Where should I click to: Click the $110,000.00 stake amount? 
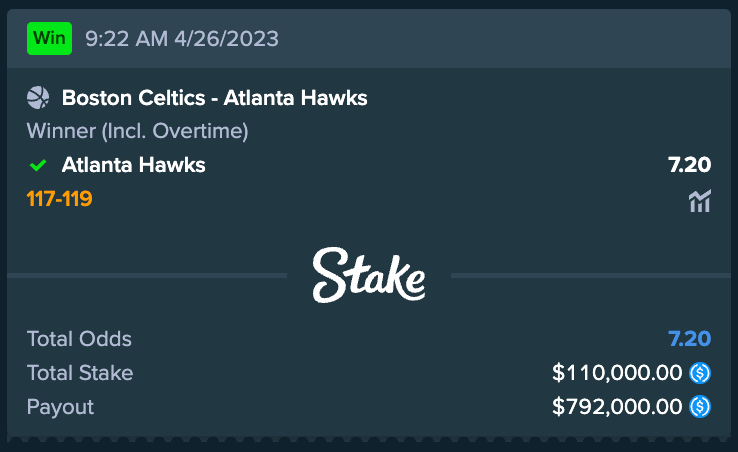click(617, 373)
